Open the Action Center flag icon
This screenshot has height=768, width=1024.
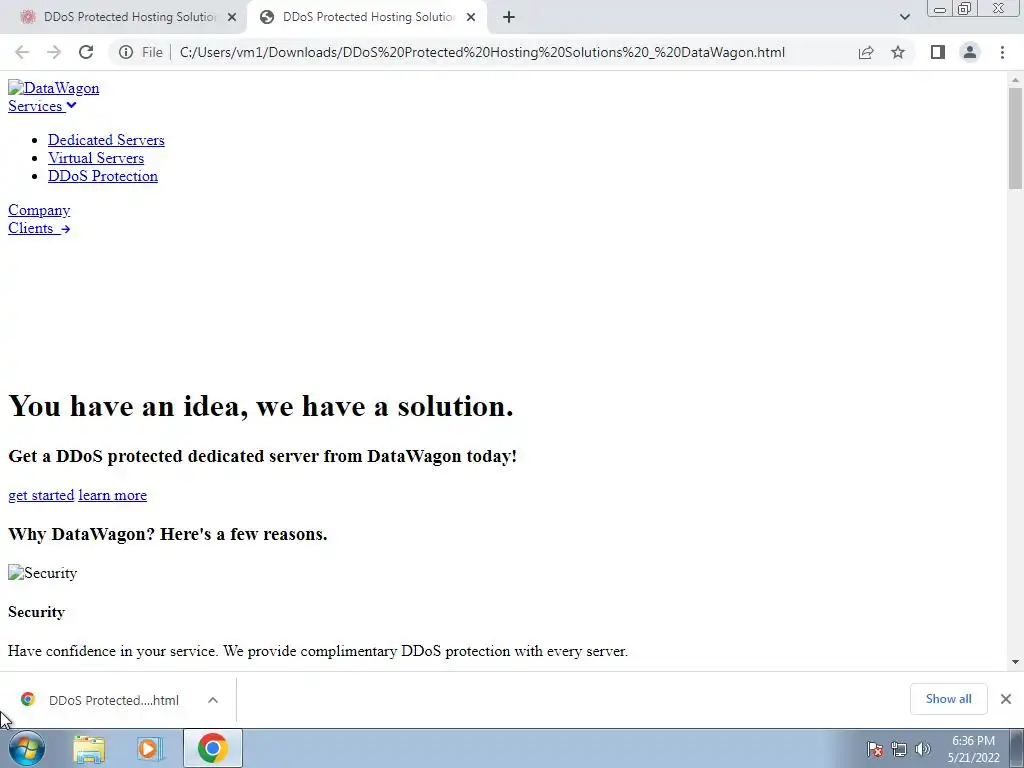(x=874, y=749)
